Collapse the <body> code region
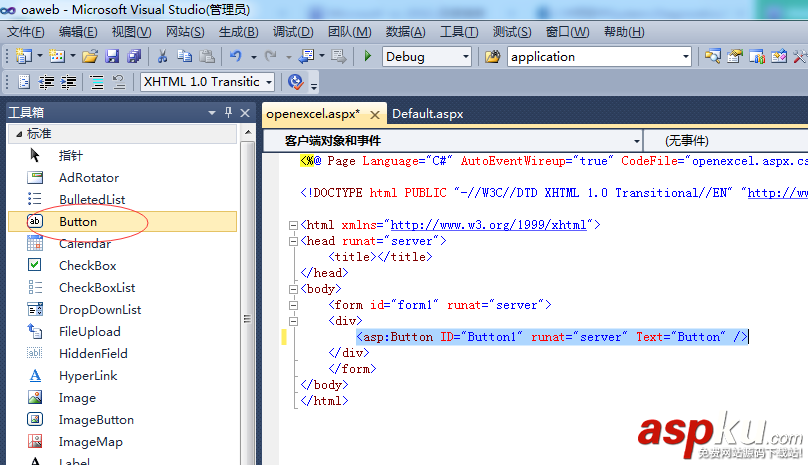808x465 pixels. [293, 289]
